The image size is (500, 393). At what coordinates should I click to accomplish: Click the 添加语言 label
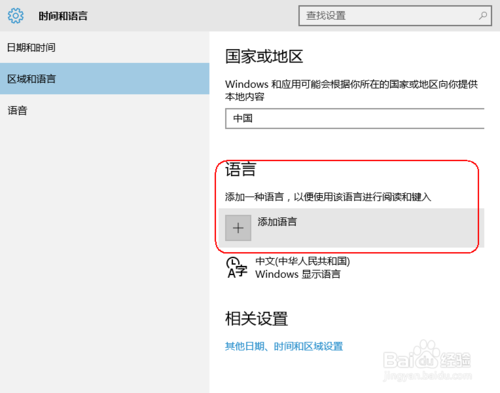pos(277,222)
